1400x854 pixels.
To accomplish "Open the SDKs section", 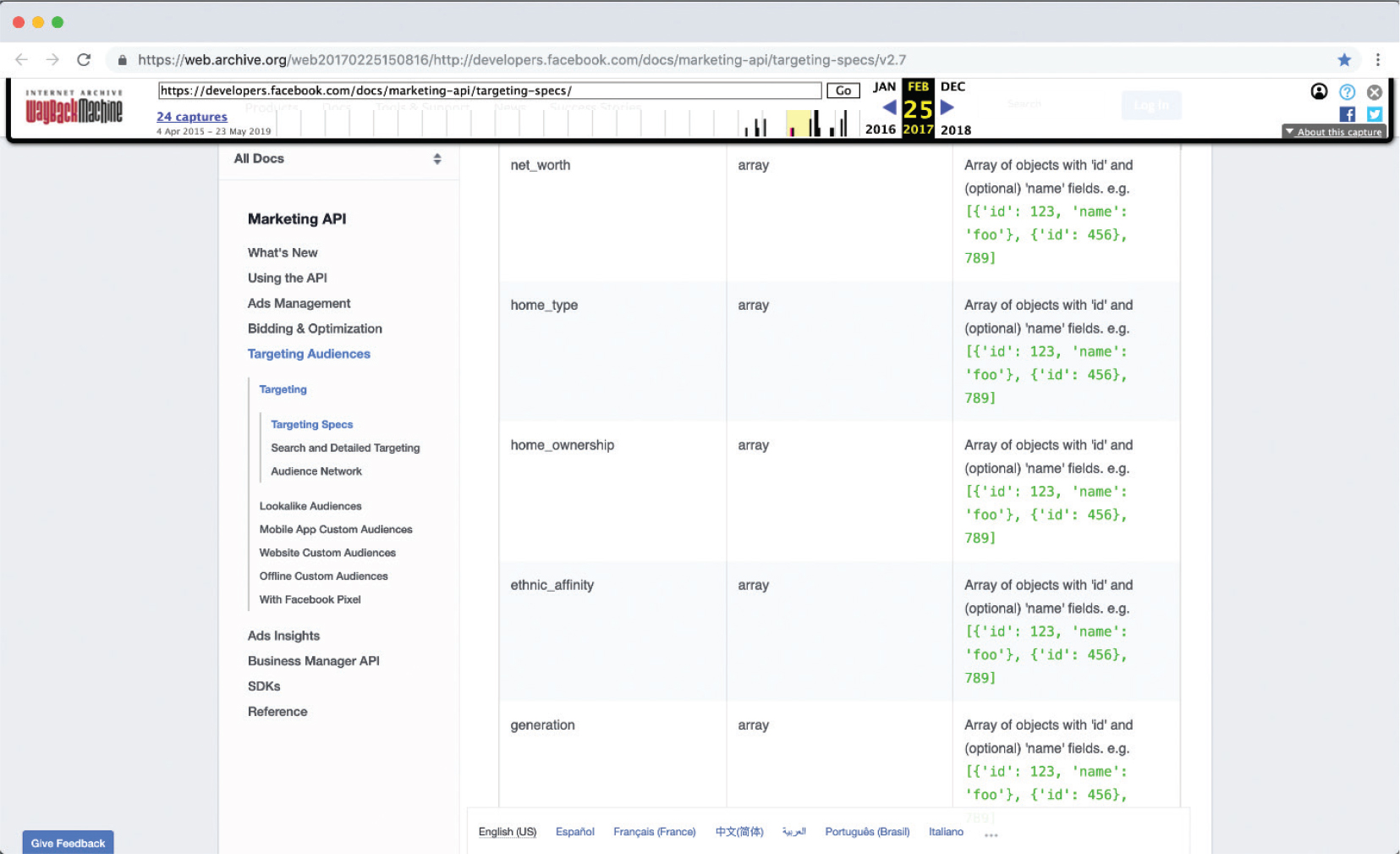I will pyautogui.click(x=264, y=686).
